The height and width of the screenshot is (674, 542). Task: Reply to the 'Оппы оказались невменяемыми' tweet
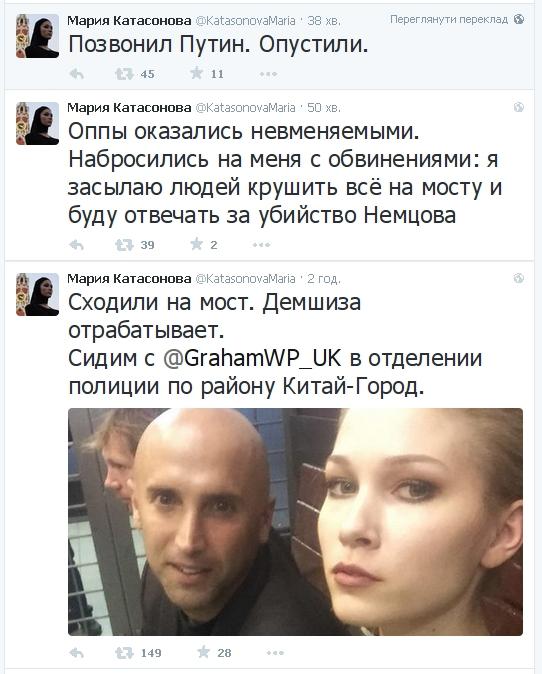click(77, 245)
